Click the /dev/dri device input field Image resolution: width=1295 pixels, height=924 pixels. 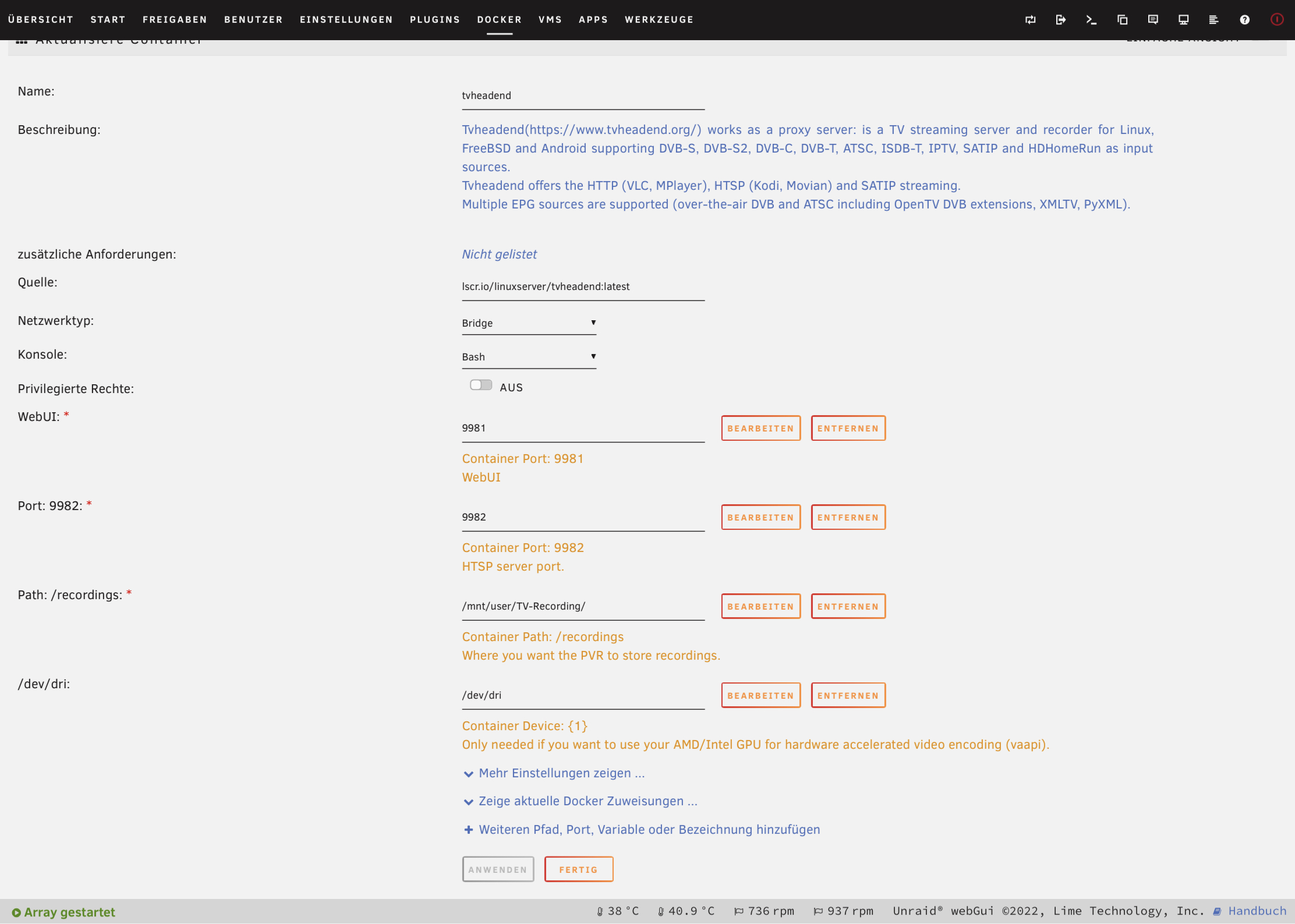(583, 696)
